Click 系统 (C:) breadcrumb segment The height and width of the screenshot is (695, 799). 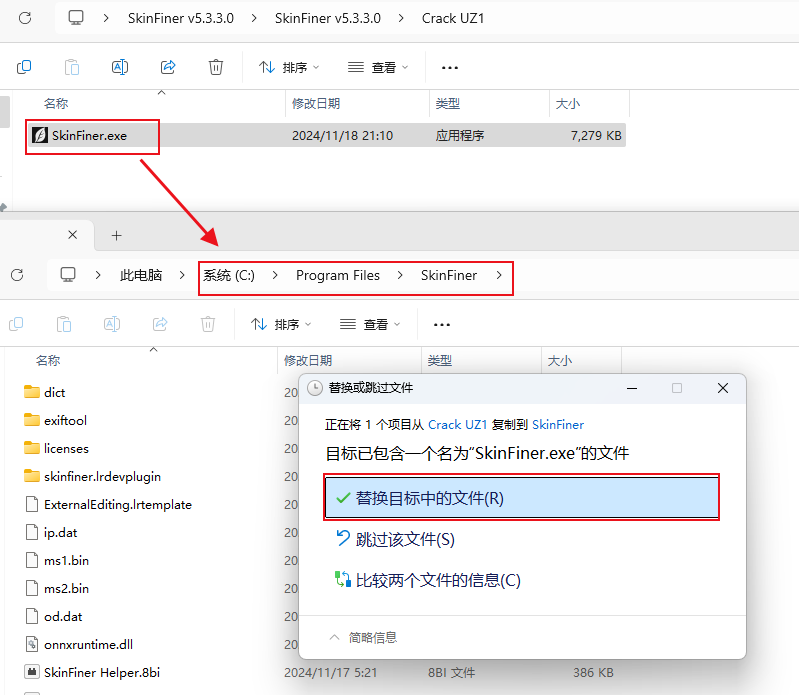click(x=229, y=275)
